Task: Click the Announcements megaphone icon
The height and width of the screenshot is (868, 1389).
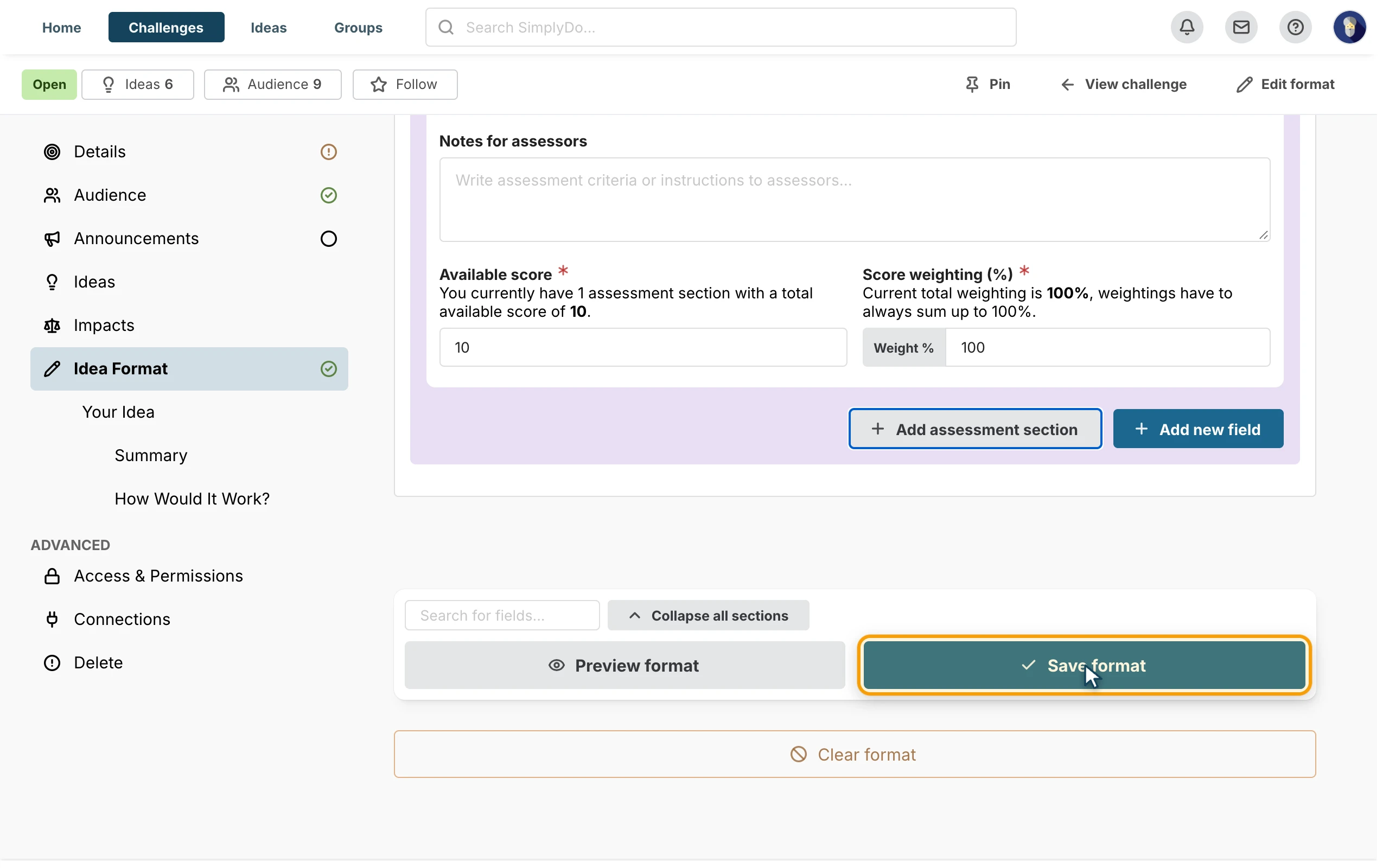Action: point(52,239)
